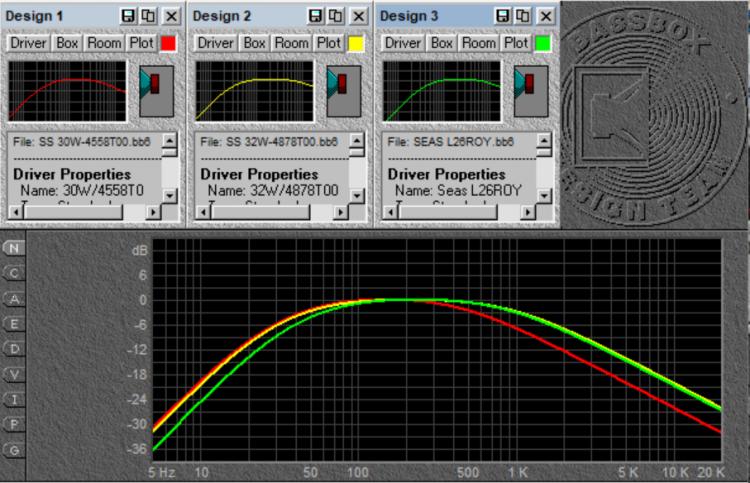Click file name SS 32W-4878T00.bb6

(282, 142)
